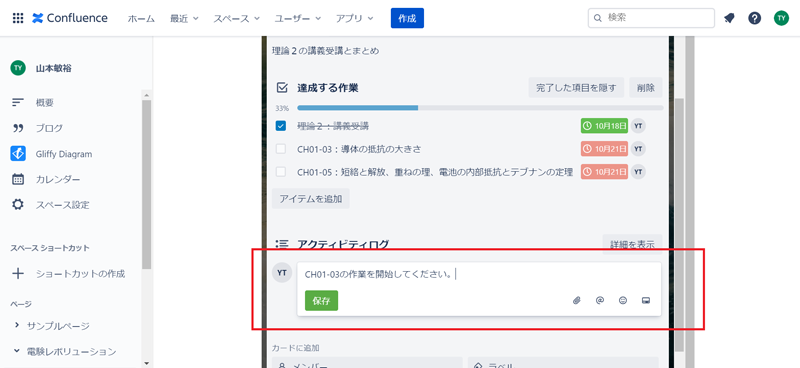Click the 理論2の講義受講とまとめ description text
The image size is (800, 368).
click(x=326, y=51)
